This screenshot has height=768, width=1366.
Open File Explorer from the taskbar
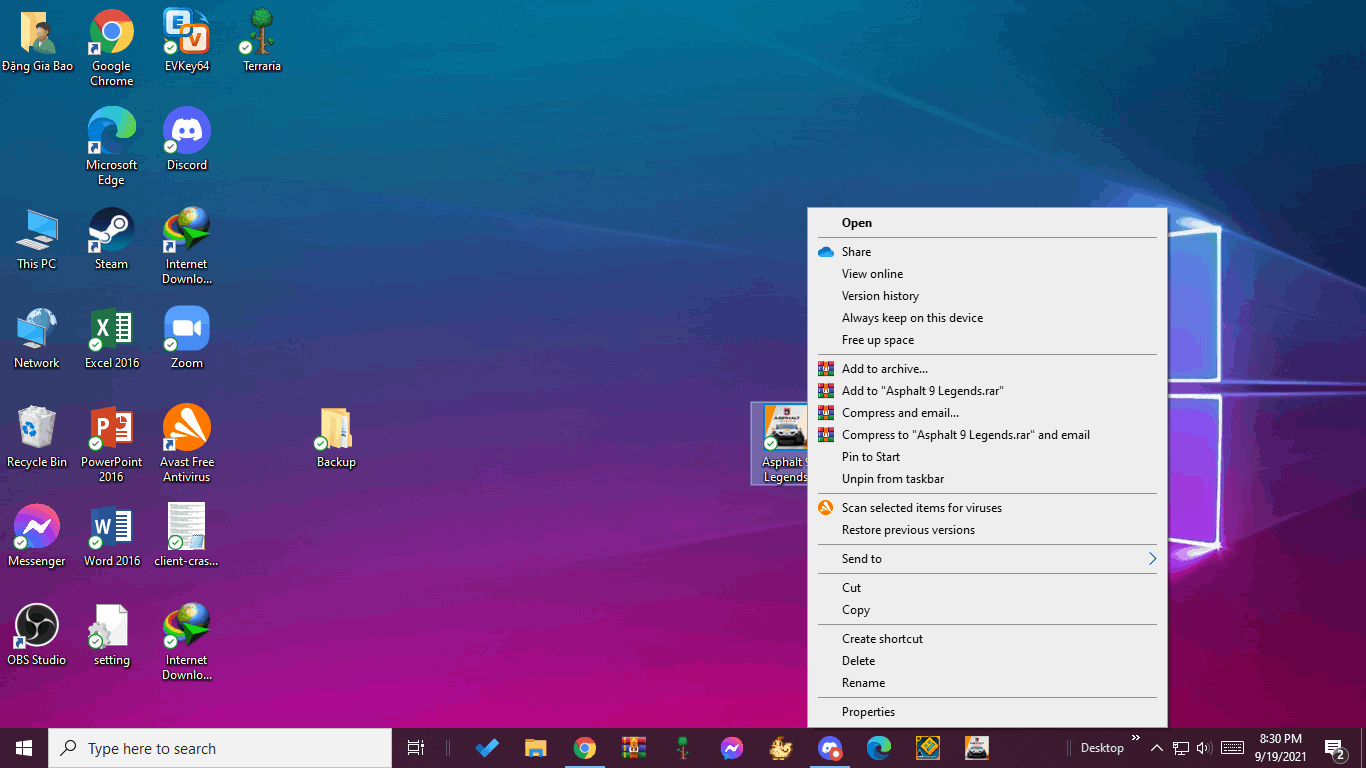coord(536,748)
